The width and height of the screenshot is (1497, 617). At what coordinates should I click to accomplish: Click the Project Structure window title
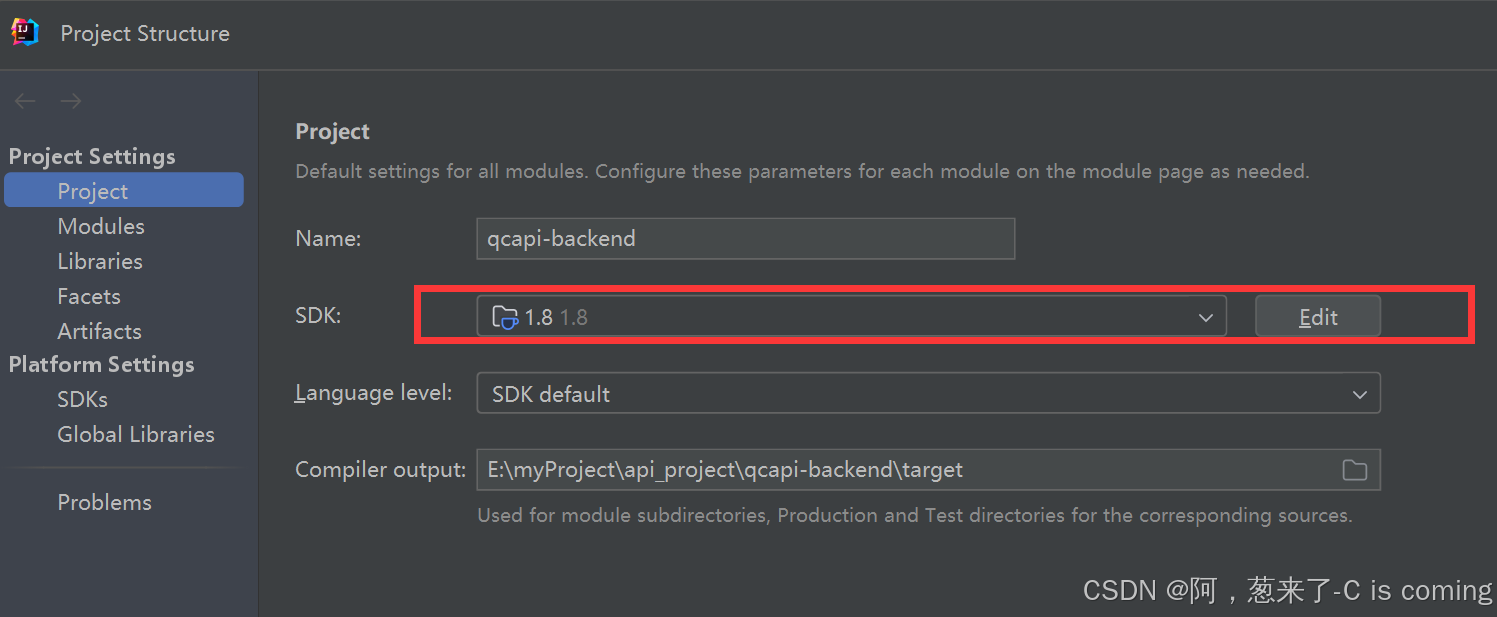click(145, 33)
